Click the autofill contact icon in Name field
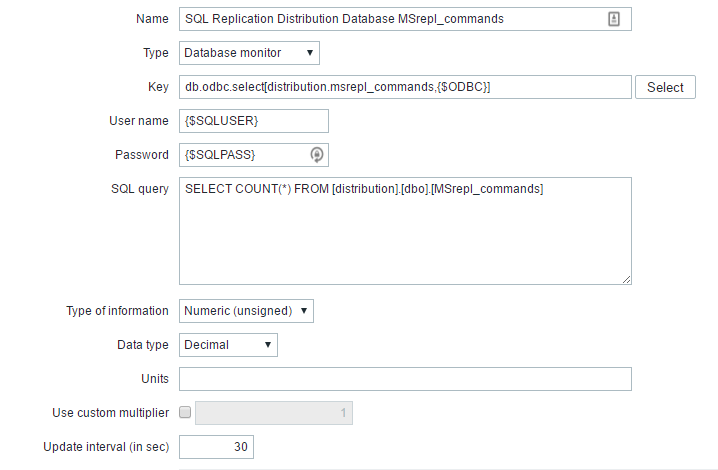This screenshot has width=718, height=470. tap(614, 19)
